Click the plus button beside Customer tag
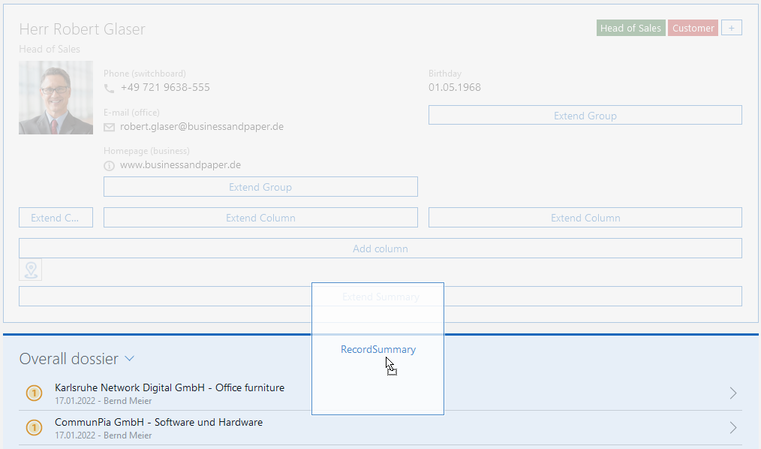761x449 pixels. pos(731,28)
